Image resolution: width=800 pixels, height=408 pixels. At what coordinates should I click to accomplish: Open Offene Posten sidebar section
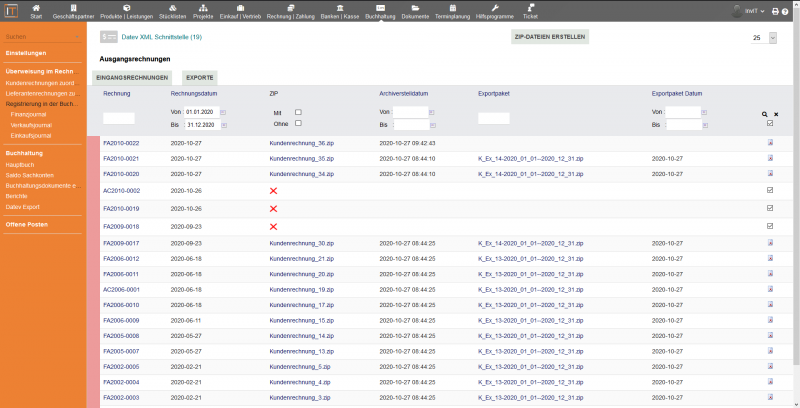[x=27, y=224]
